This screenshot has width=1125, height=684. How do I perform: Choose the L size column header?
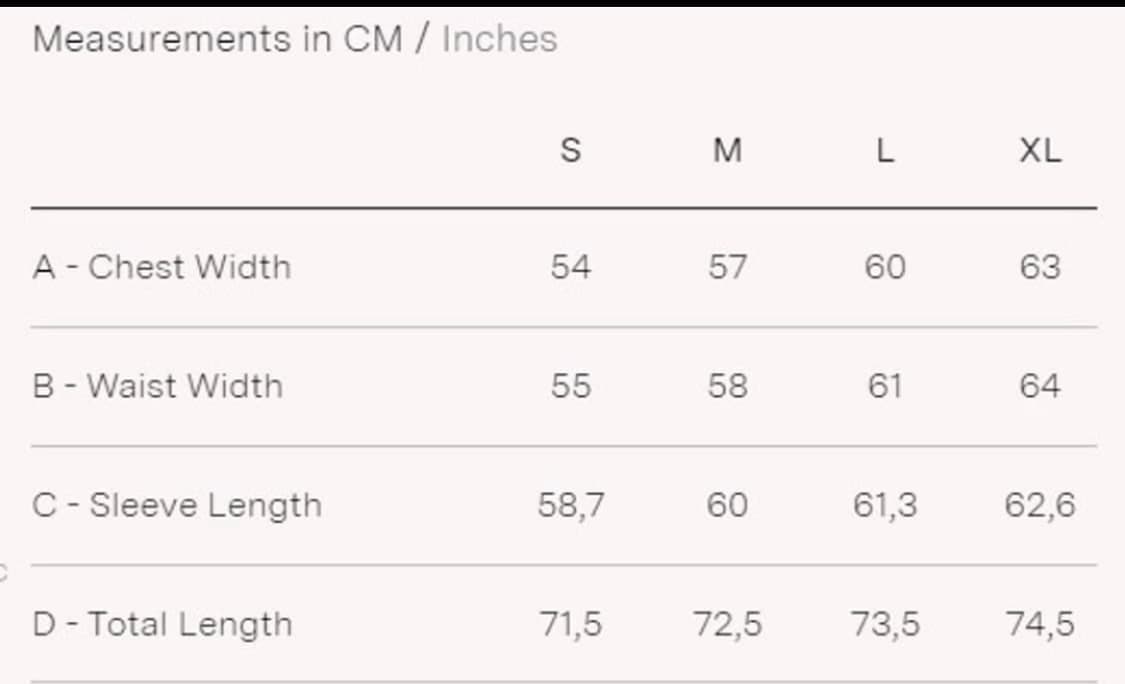[884, 150]
